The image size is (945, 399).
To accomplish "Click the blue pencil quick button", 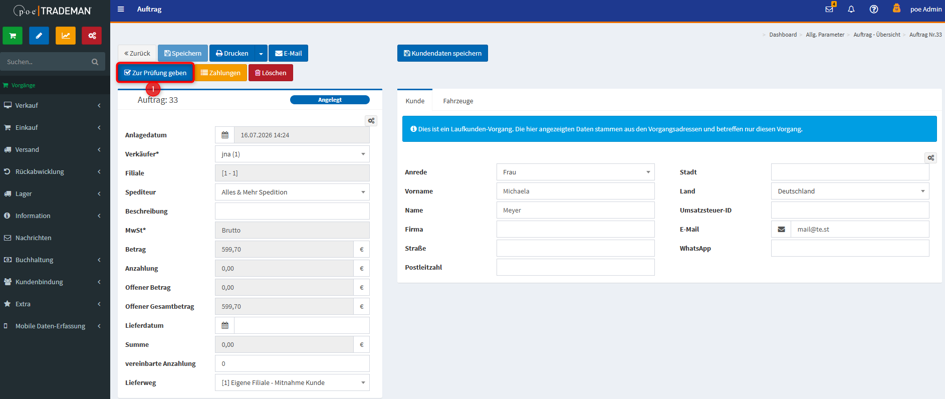I will click(x=39, y=36).
